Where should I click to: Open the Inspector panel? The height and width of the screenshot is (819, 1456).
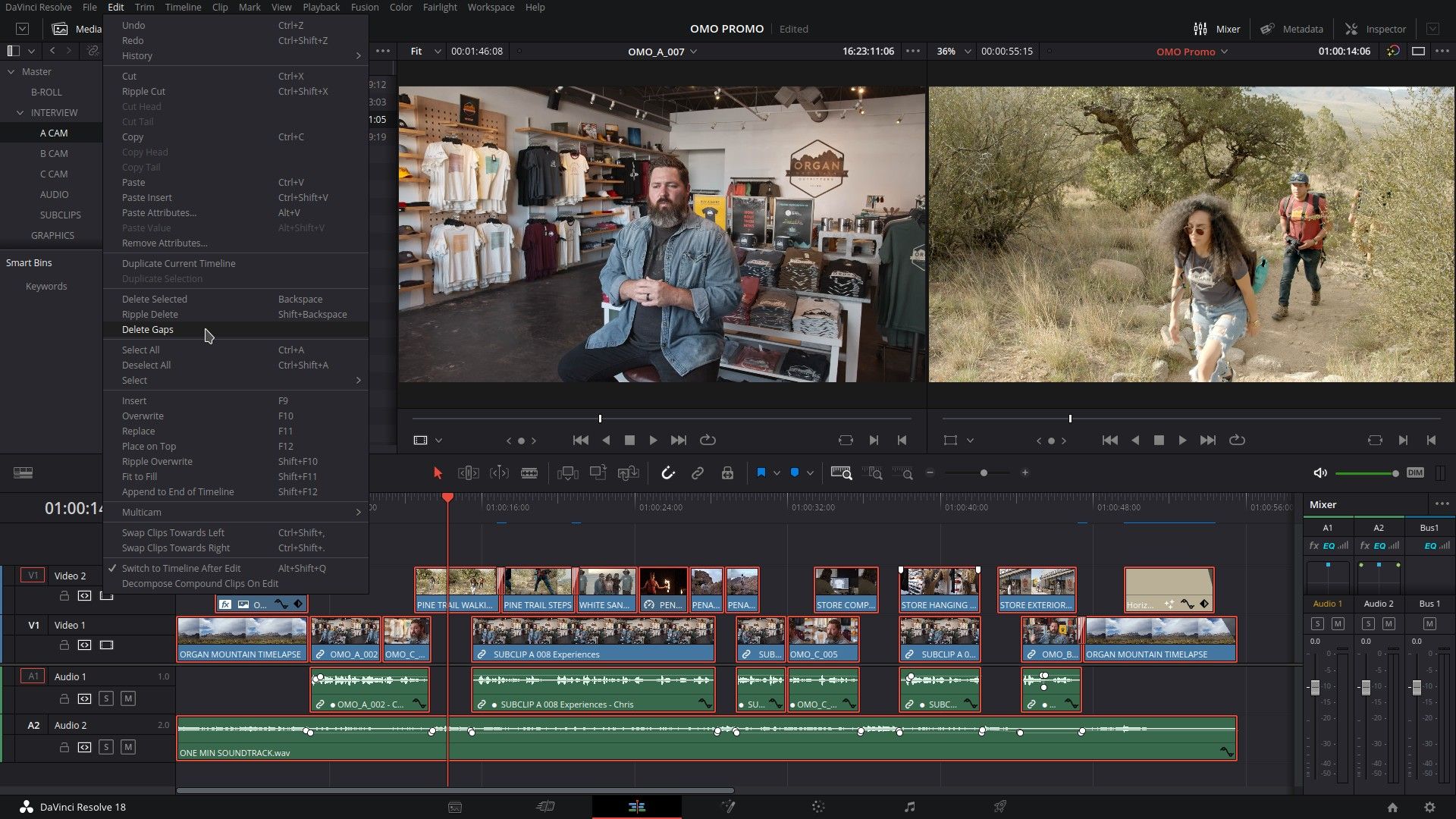click(1375, 29)
